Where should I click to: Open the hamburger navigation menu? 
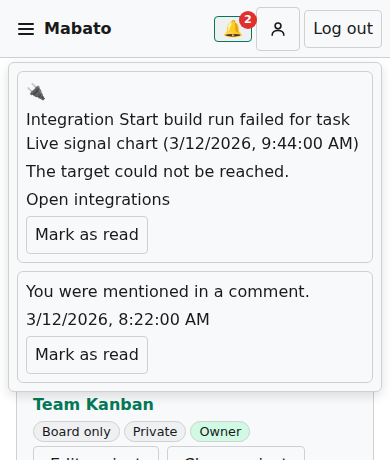[x=26, y=29]
